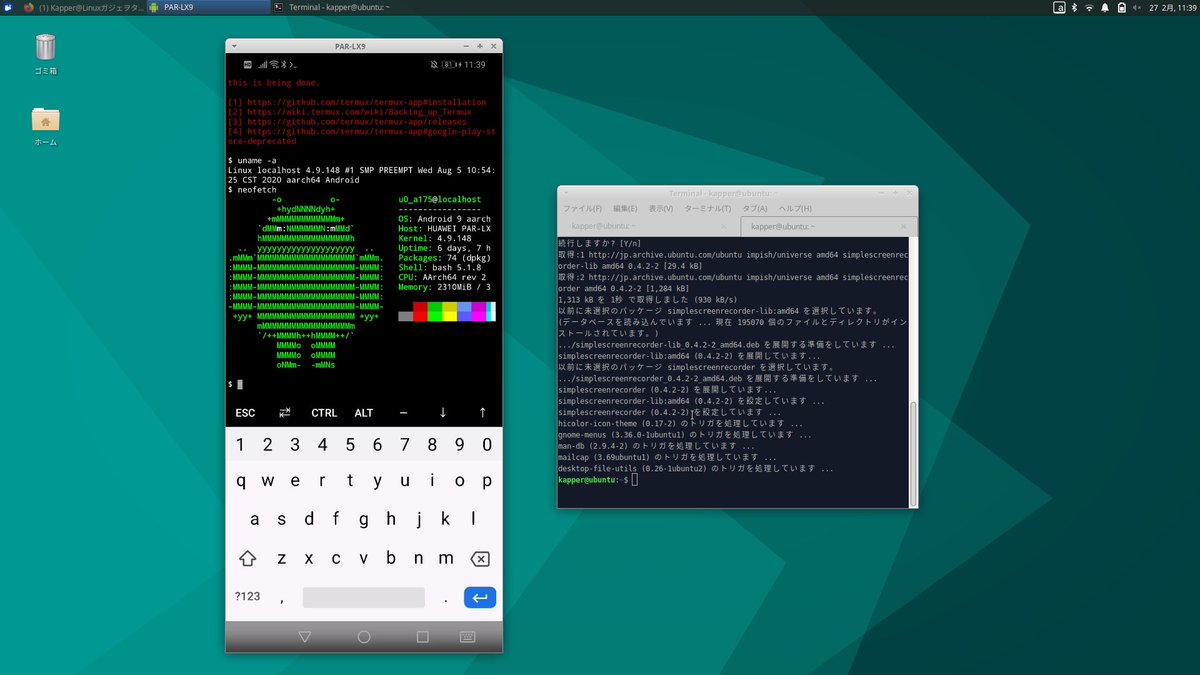Open the ターミナル(T) menu in Terminal
The height and width of the screenshot is (675, 1200).
point(707,208)
